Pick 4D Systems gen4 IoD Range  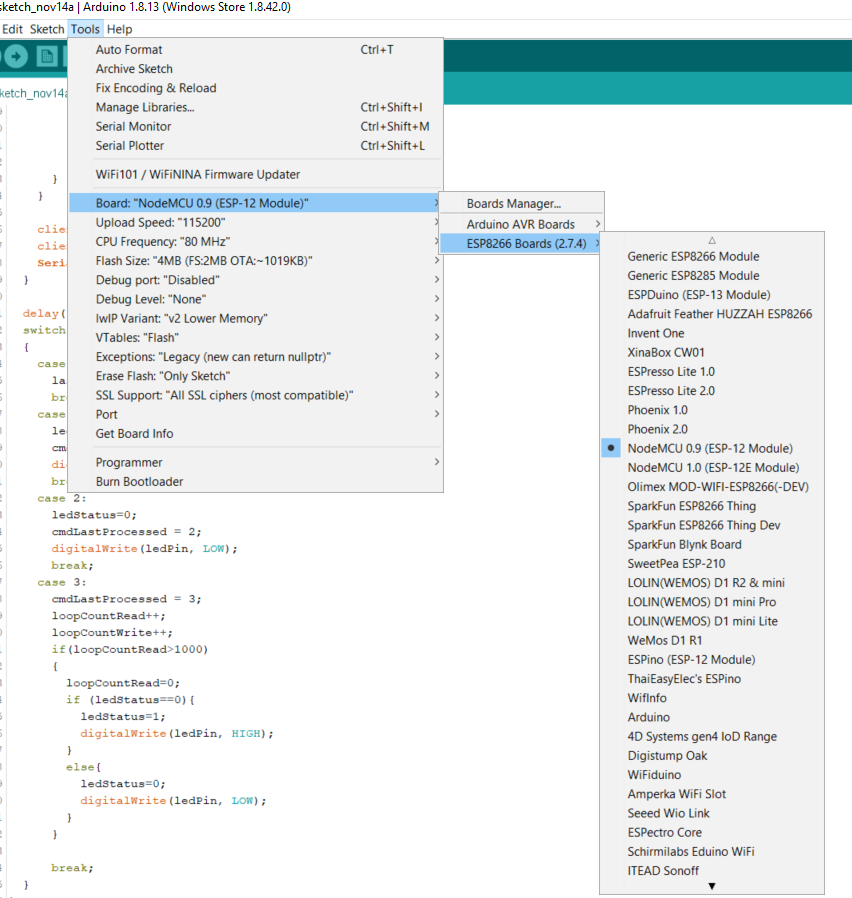pos(712,736)
